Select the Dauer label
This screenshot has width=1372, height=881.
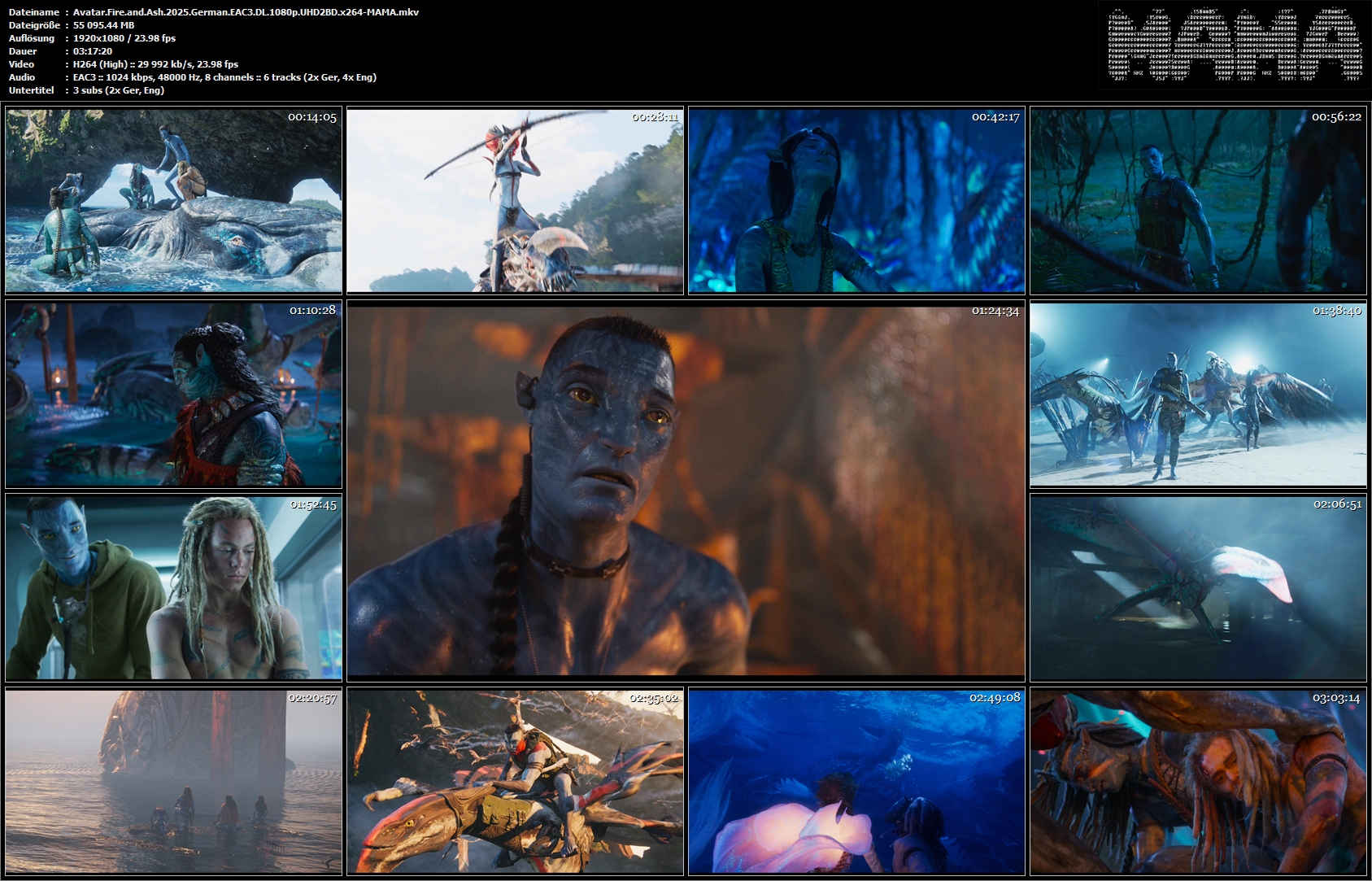(22, 51)
